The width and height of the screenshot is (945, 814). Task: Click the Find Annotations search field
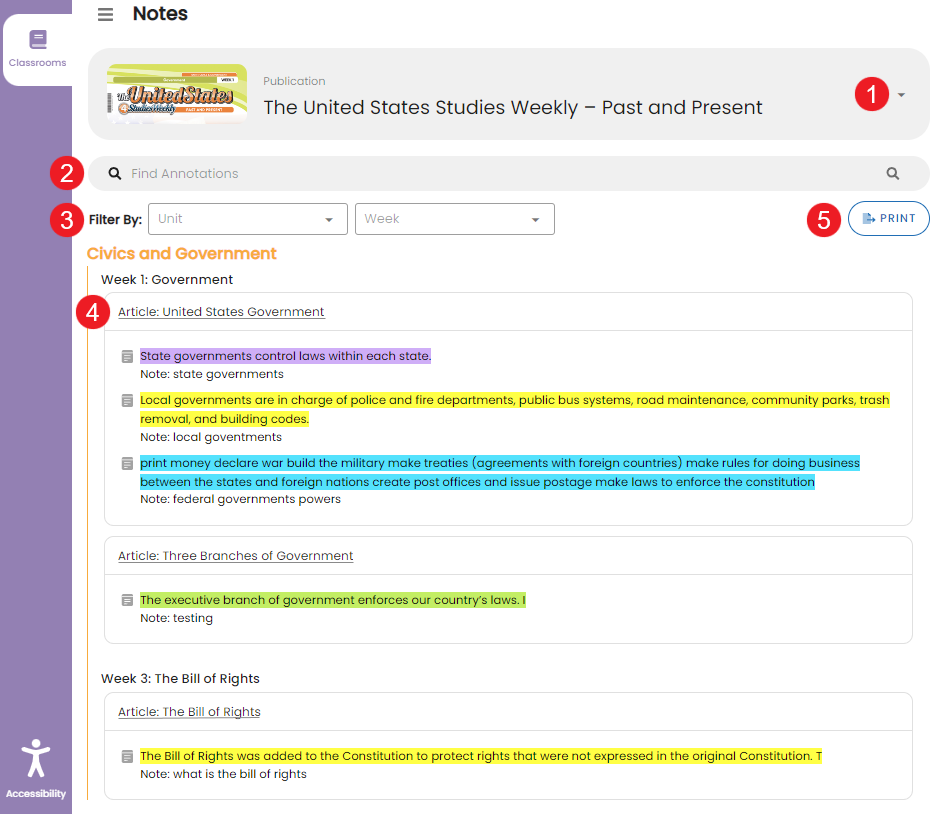pos(509,174)
